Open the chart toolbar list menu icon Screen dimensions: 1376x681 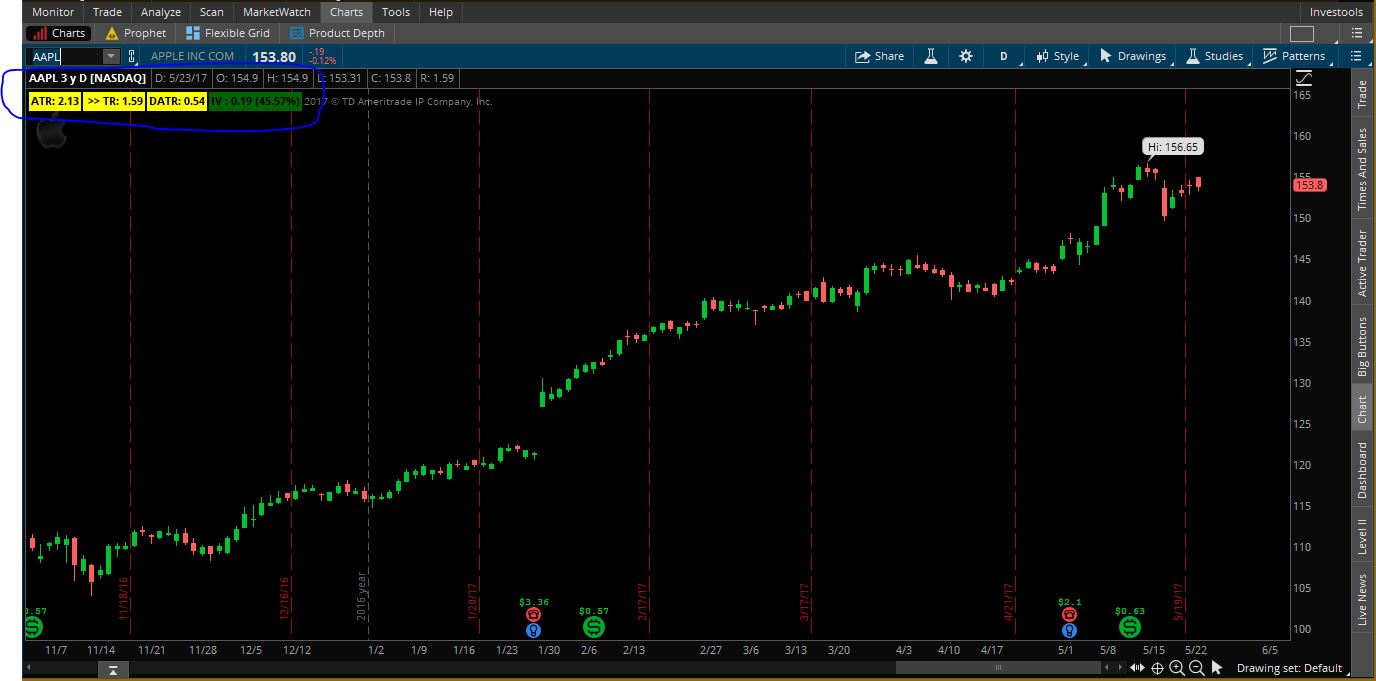(1356, 56)
